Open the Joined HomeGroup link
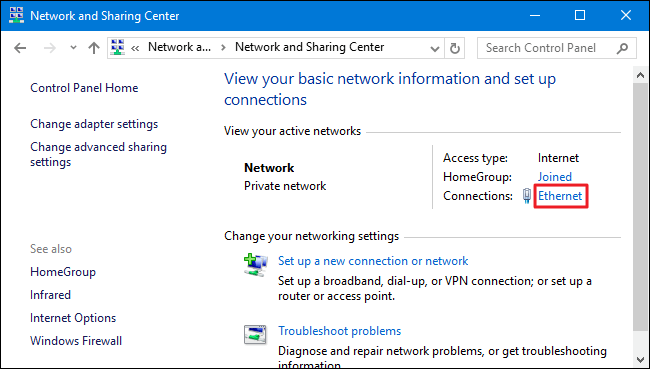650x369 pixels. [x=555, y=177]
